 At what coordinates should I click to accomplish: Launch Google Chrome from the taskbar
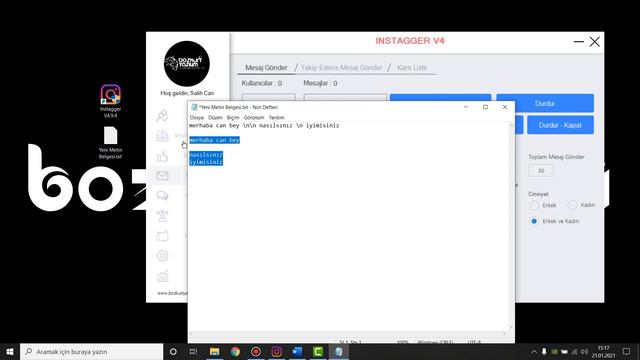[235, 351]
